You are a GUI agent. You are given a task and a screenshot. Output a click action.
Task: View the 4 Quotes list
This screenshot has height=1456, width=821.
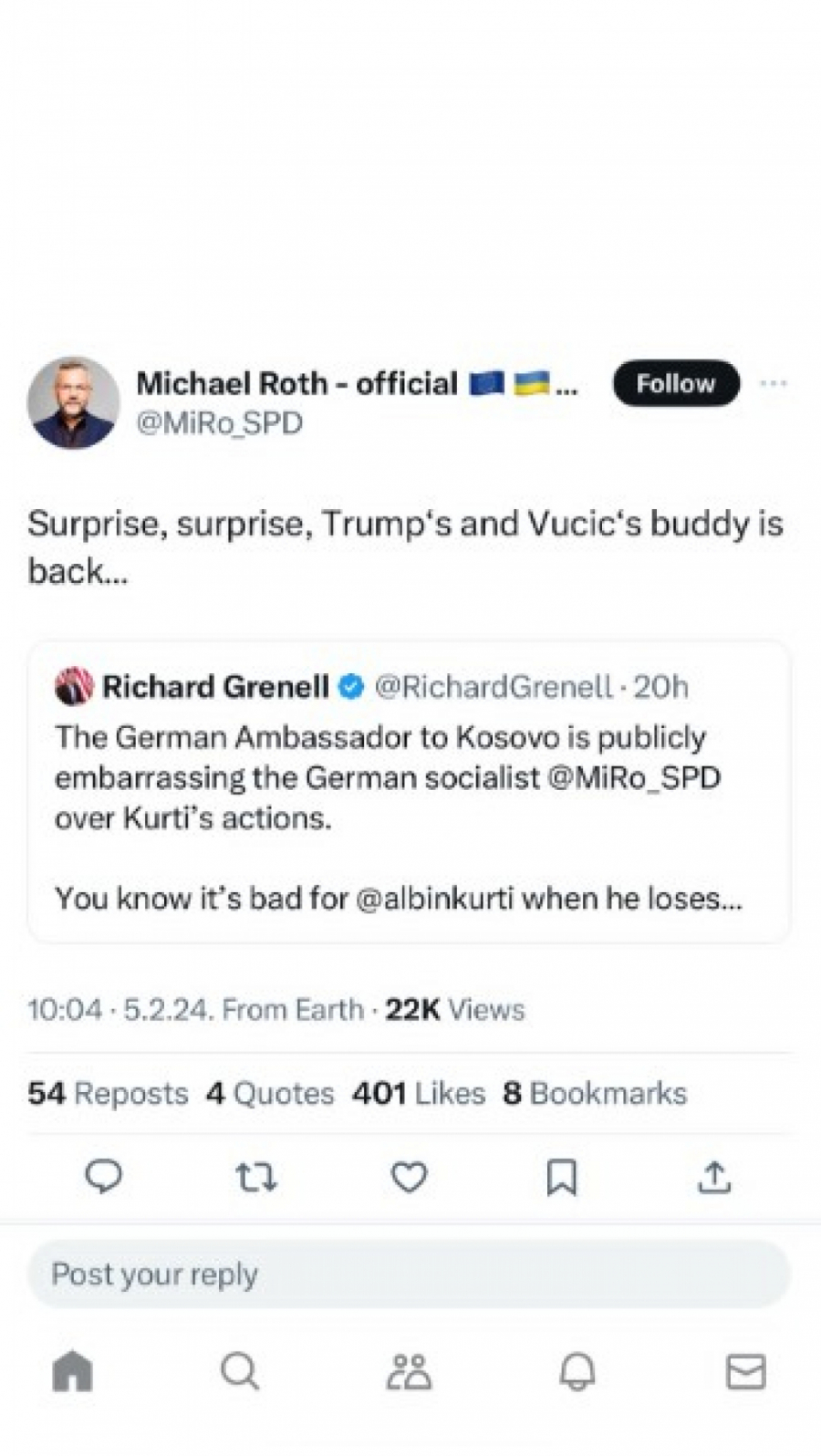pos(270,1093)
